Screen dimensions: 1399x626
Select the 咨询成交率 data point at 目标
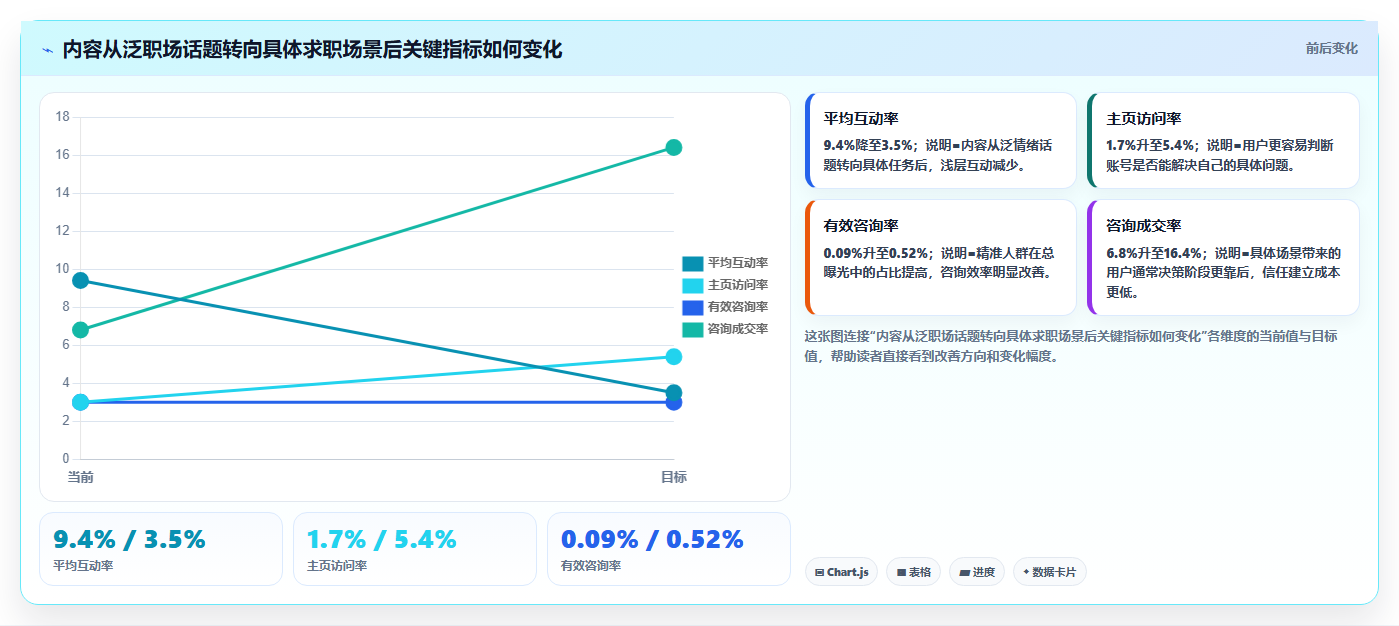pyautogui.click(x=674, y=148)
